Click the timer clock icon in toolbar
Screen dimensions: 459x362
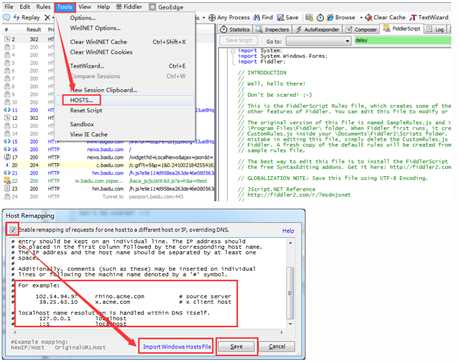[320, 17]
